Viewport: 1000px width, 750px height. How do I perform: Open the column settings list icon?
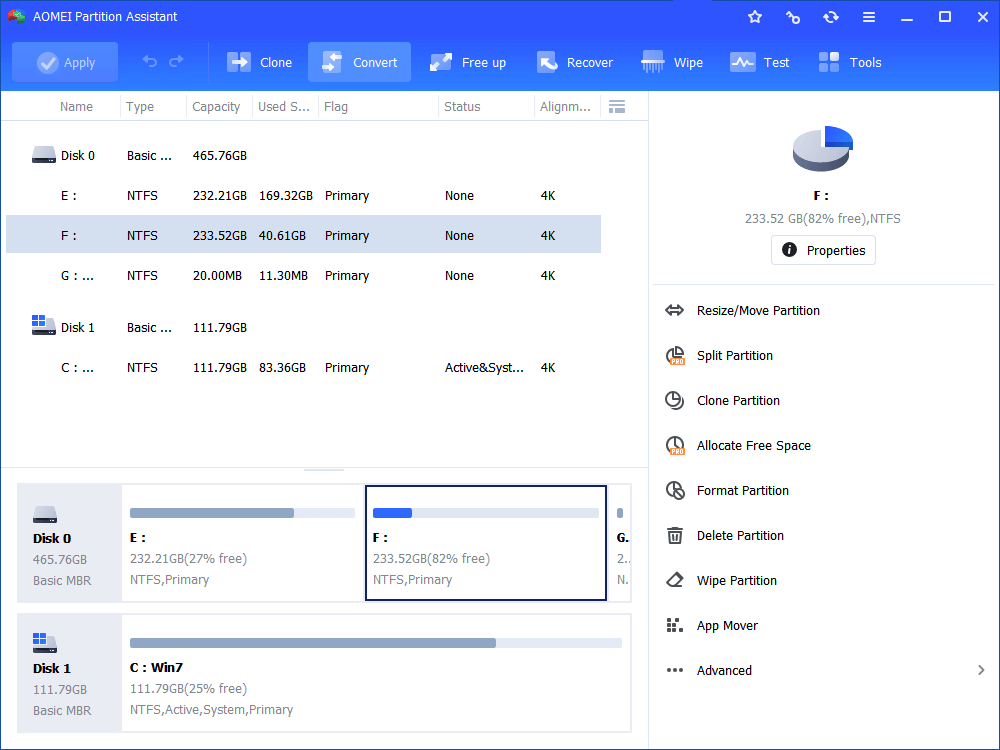pyautogui.click(x=617, y=107)
